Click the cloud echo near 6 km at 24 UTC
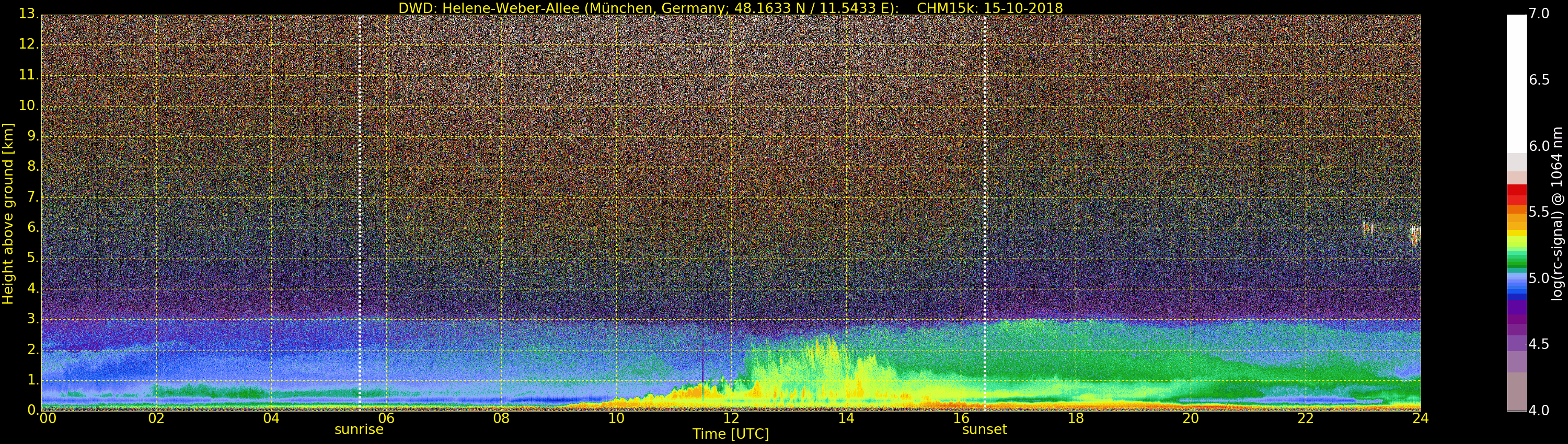Screen dimensions: 1568x444 point(1415,236)
